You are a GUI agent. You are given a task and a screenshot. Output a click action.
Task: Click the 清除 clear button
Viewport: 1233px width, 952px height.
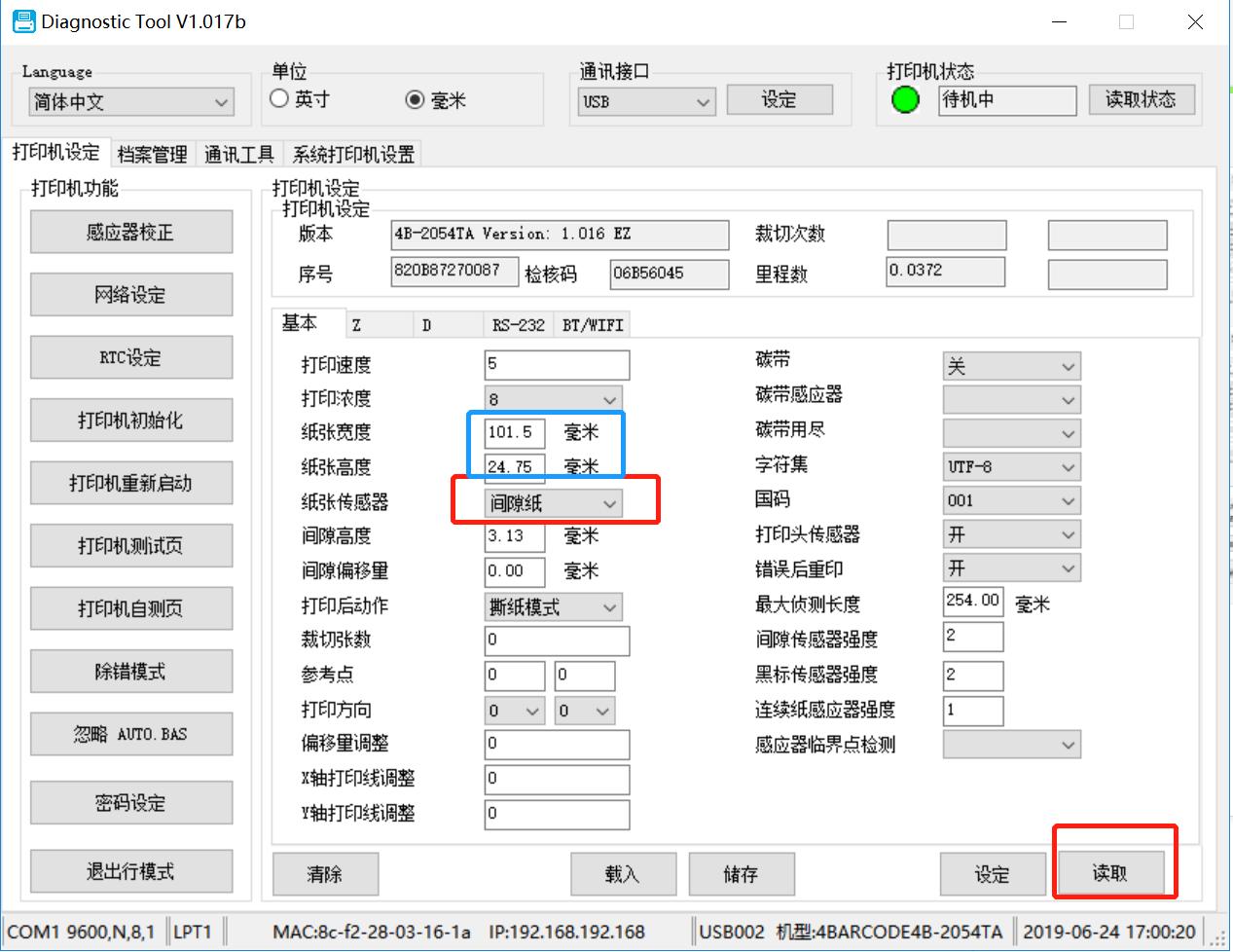click(325, 874)
